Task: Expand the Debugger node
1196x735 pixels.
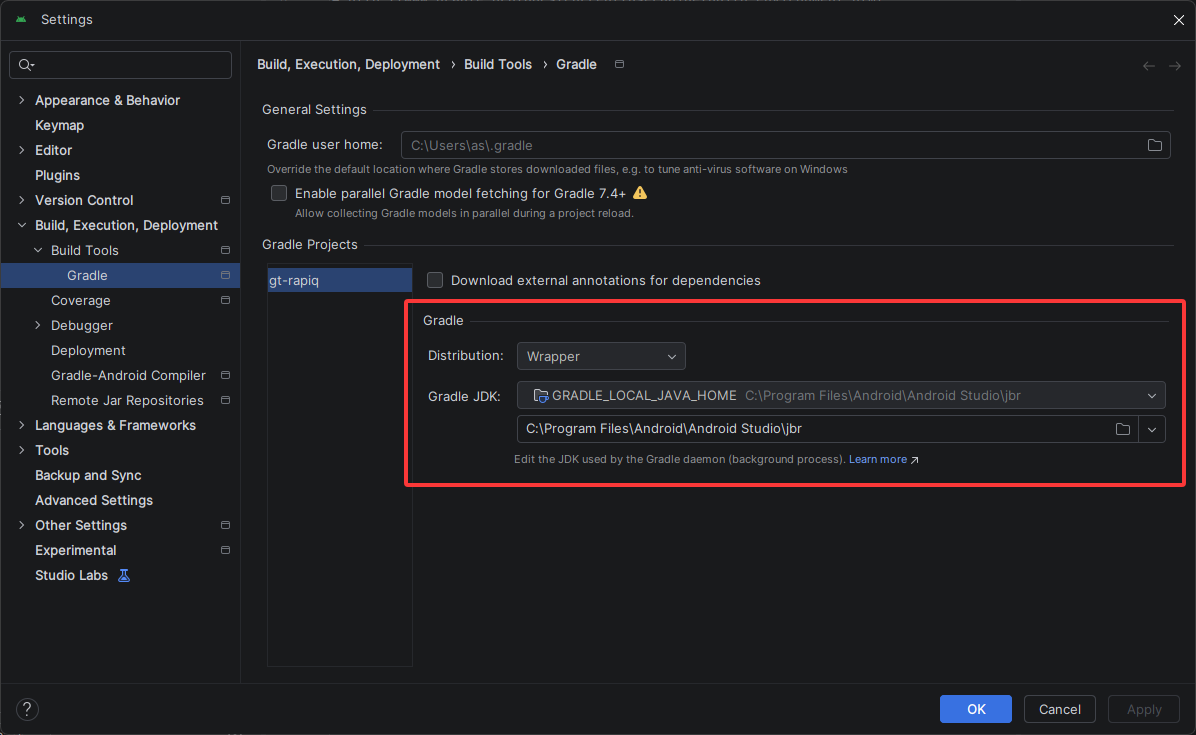Action: point(37,326)
